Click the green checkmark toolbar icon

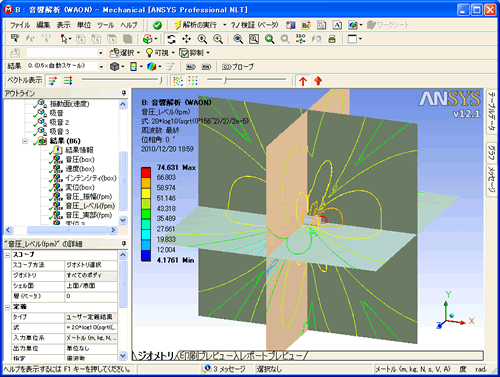(157, 25)
